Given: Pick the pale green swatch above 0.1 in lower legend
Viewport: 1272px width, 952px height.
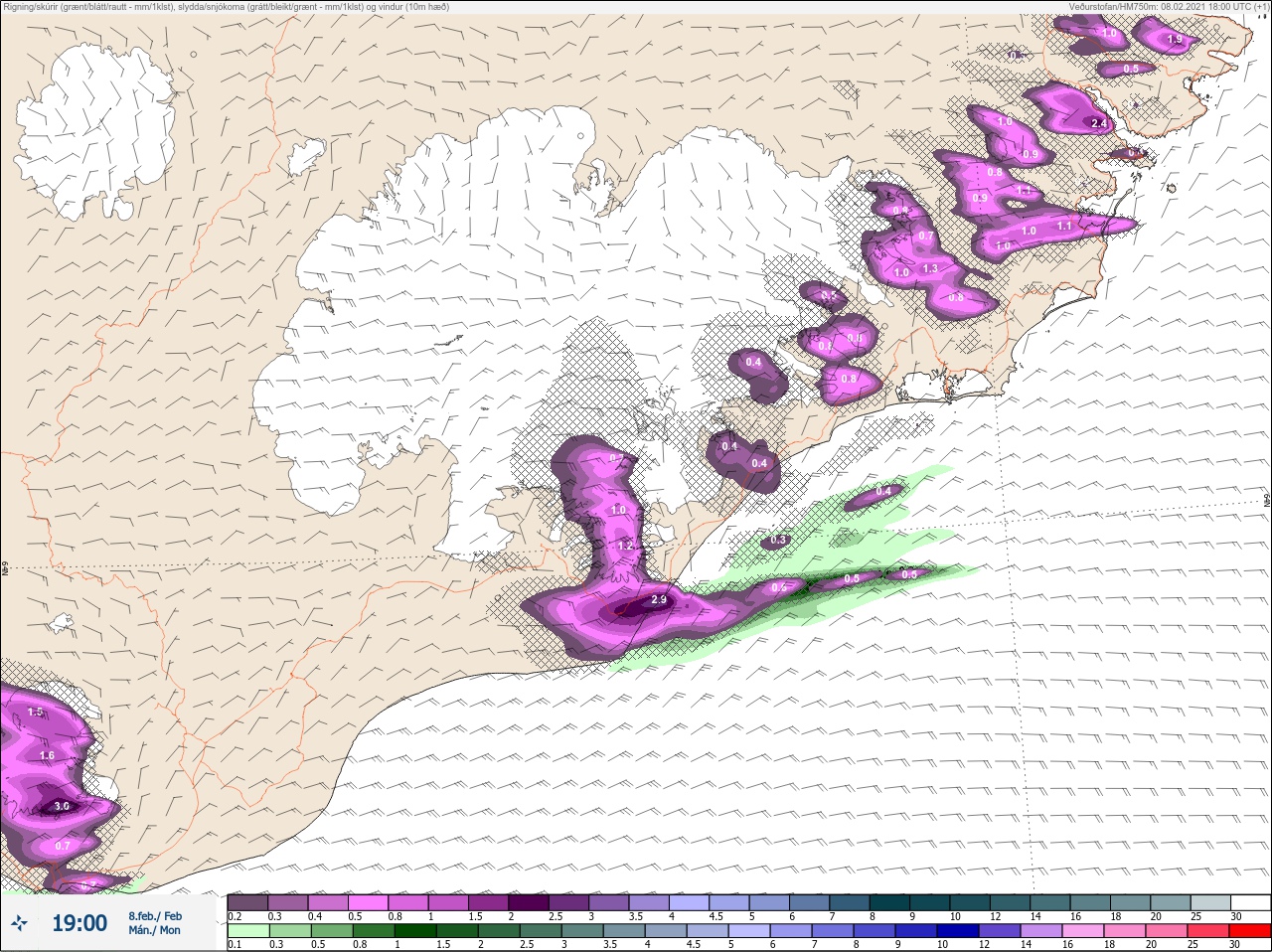Looking at the screenshot, I should point(247,930).
